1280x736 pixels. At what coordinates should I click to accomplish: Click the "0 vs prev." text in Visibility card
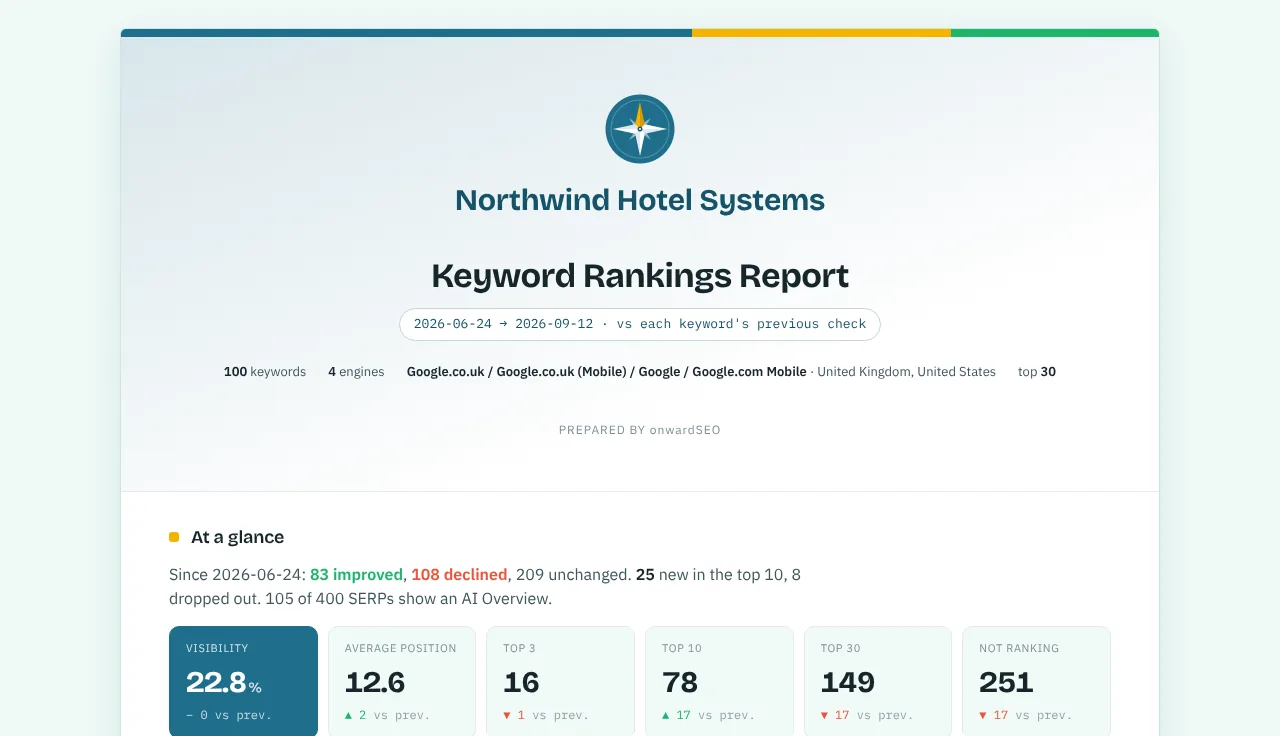[x=236, y=715]
